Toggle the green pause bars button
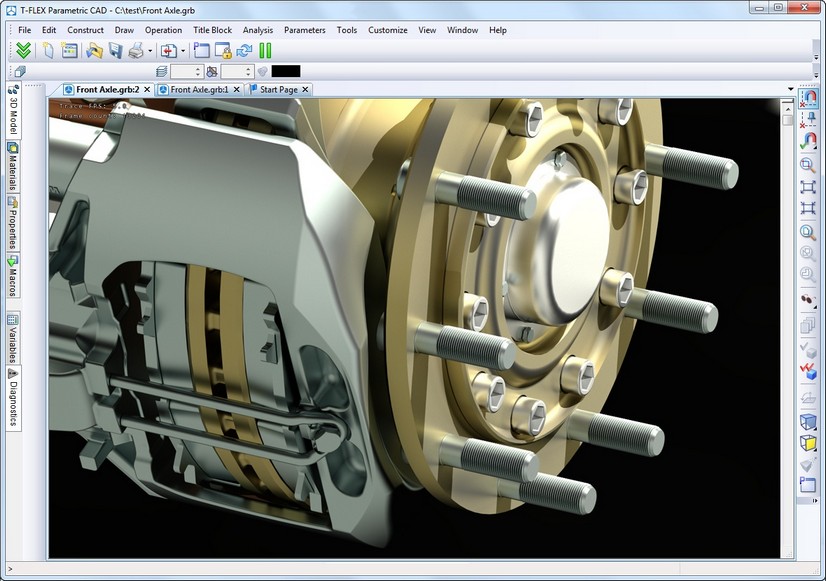Viewport: 826px width, 581px height. point(265,50)
